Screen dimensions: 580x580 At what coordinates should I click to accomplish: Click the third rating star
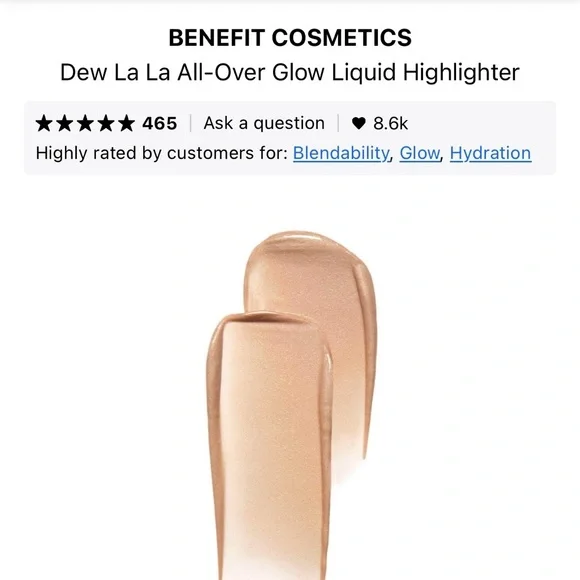coord(85,123)
